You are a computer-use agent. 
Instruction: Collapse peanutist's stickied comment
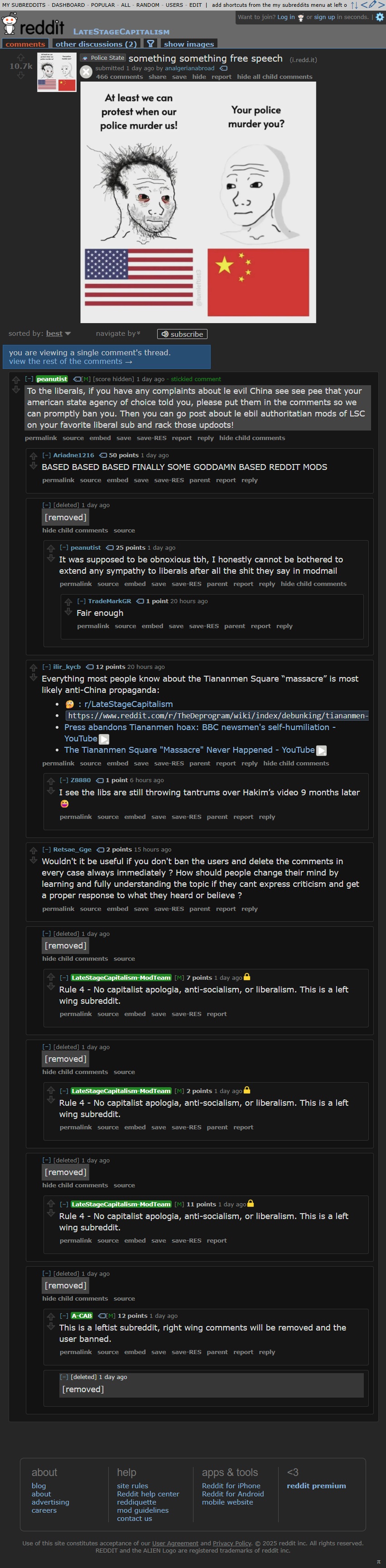[x=29, y=378]
